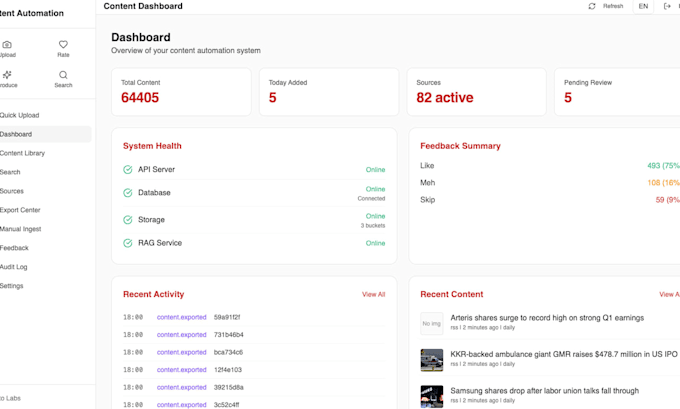Click View All in Recent Activity

point(373,294)
